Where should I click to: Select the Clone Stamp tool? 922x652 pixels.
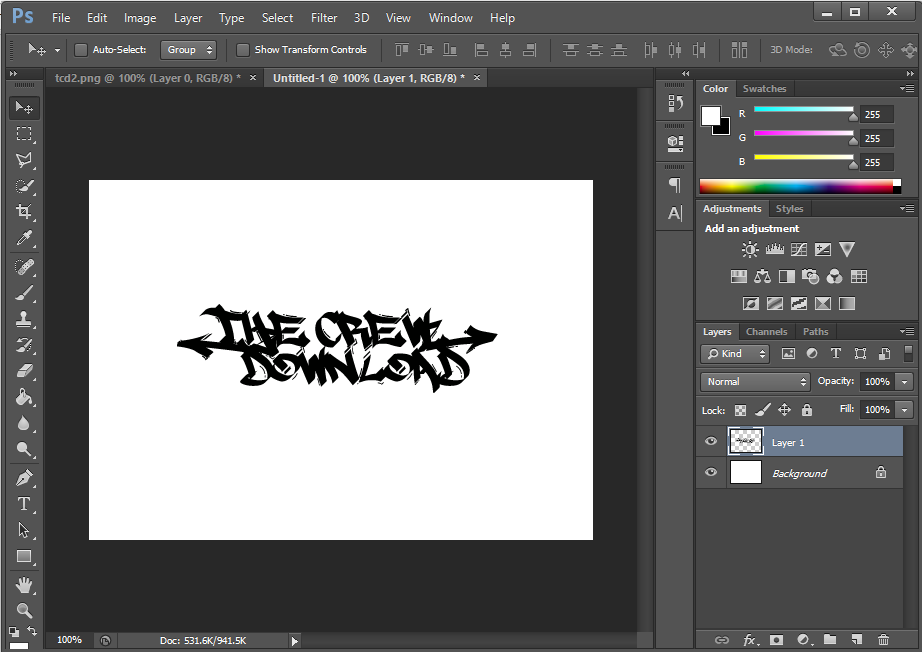click(24, 319)
